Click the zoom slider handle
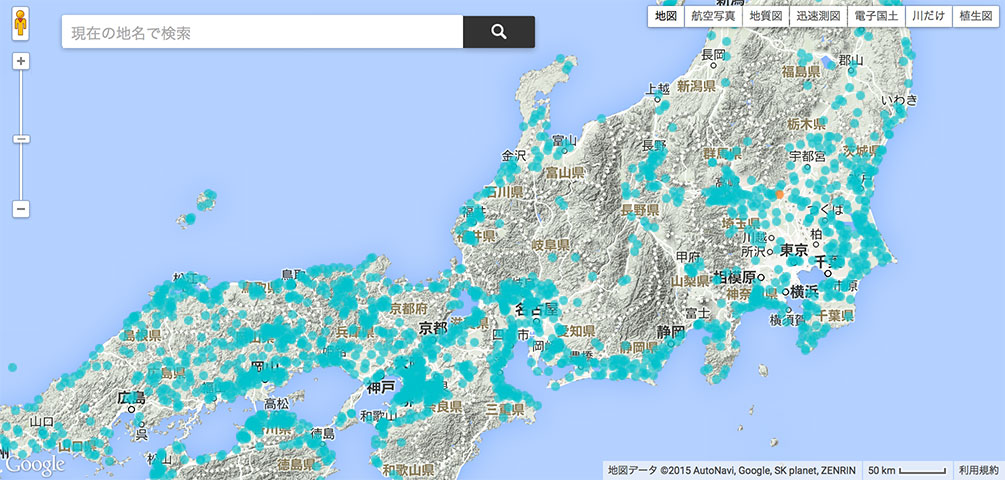 click(x=21, y=139)
